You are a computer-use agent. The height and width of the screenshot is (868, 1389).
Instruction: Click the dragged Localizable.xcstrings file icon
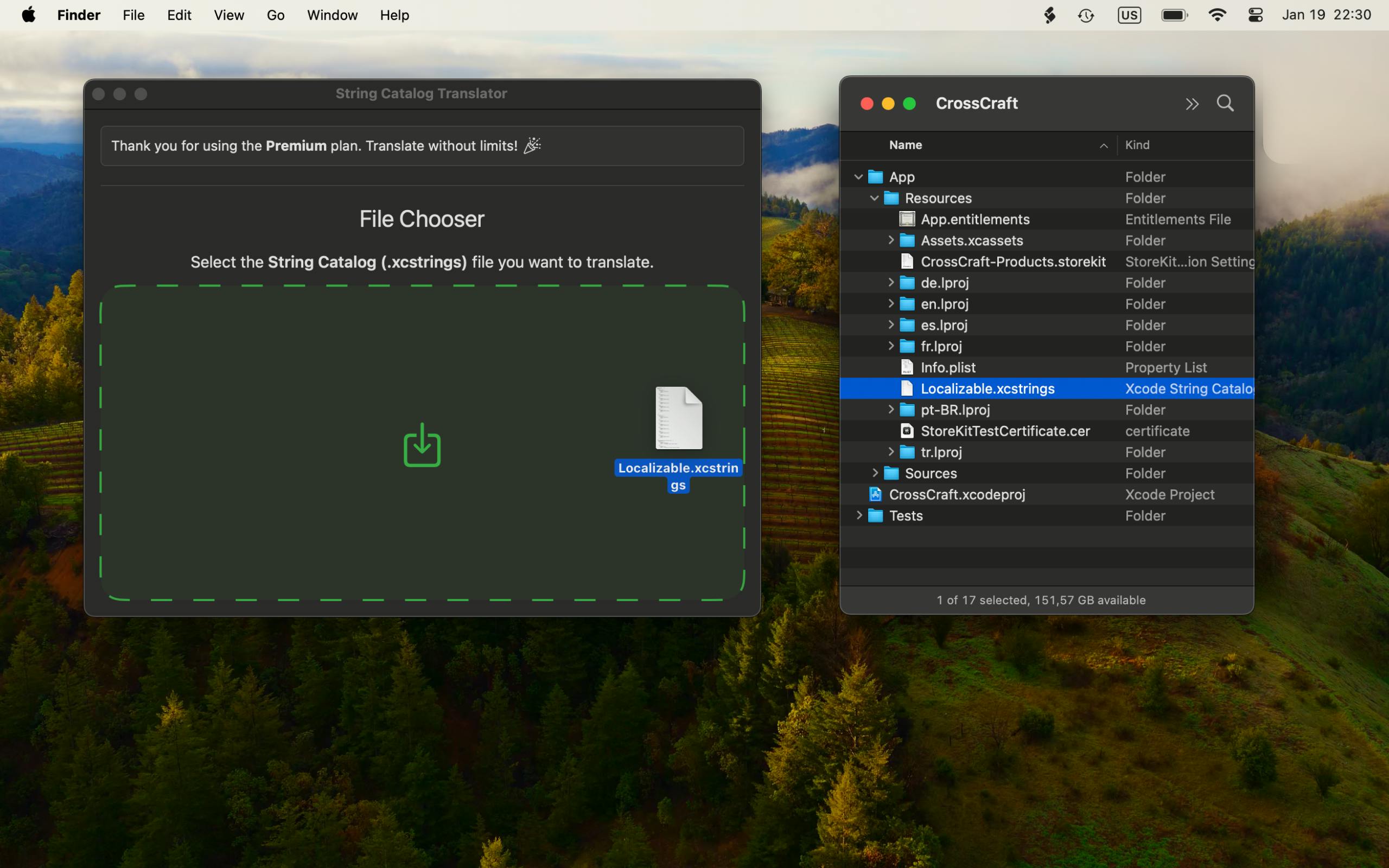click(x=678, y=418)
